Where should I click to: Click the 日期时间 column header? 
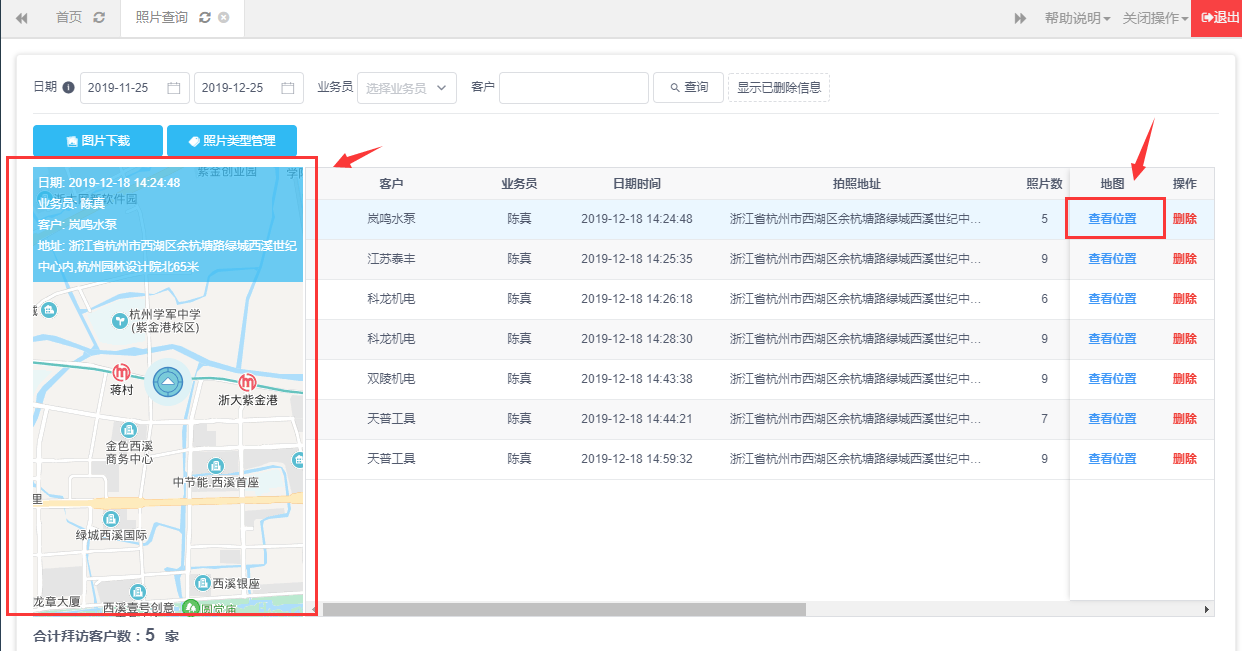pyautogui.click(x=636, y=184)
